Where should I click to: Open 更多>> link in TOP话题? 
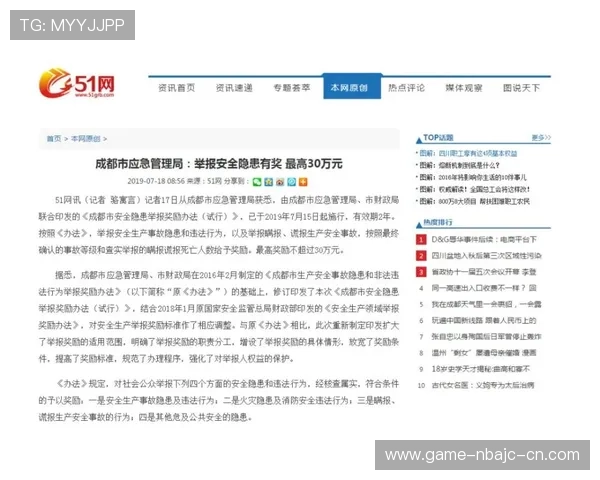point(541,137)
